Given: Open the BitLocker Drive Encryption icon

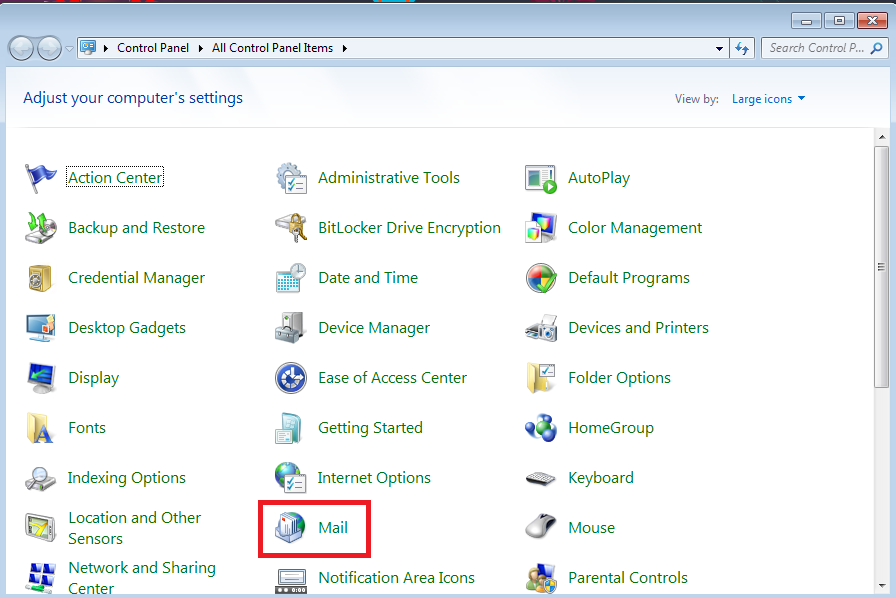Looking at the screenshot, I should 291,228.
